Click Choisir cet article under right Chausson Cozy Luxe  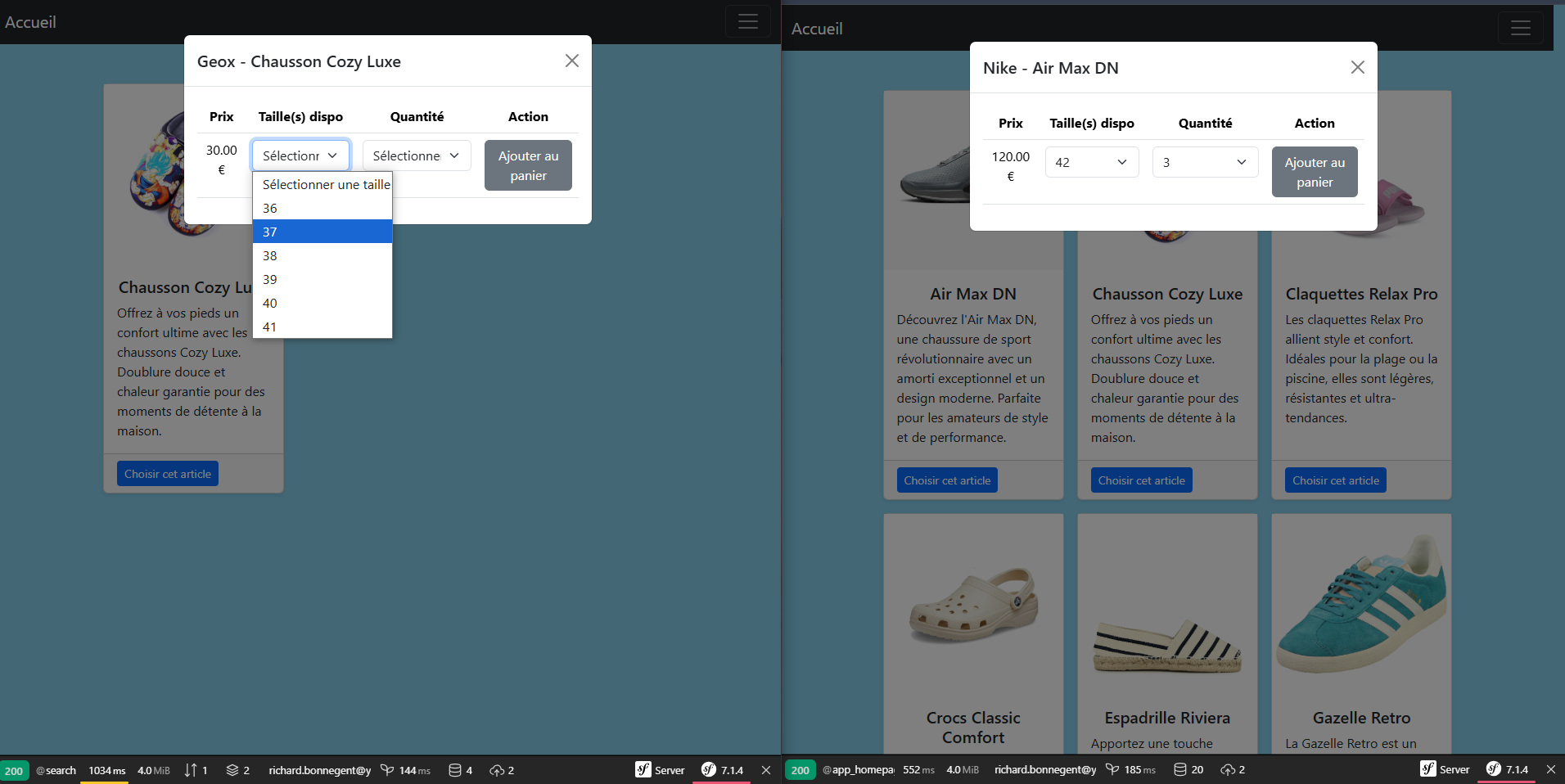[x=1141, y=480]
